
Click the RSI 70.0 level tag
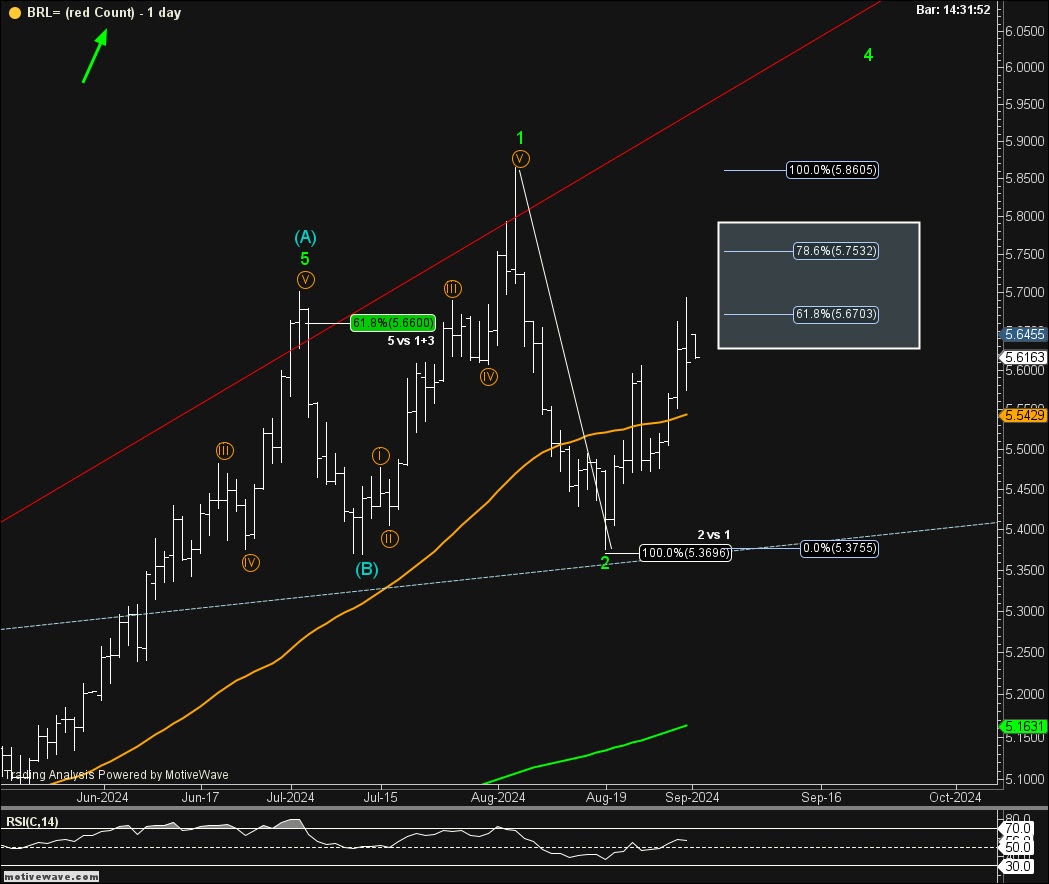click(x=1018, y=828)
